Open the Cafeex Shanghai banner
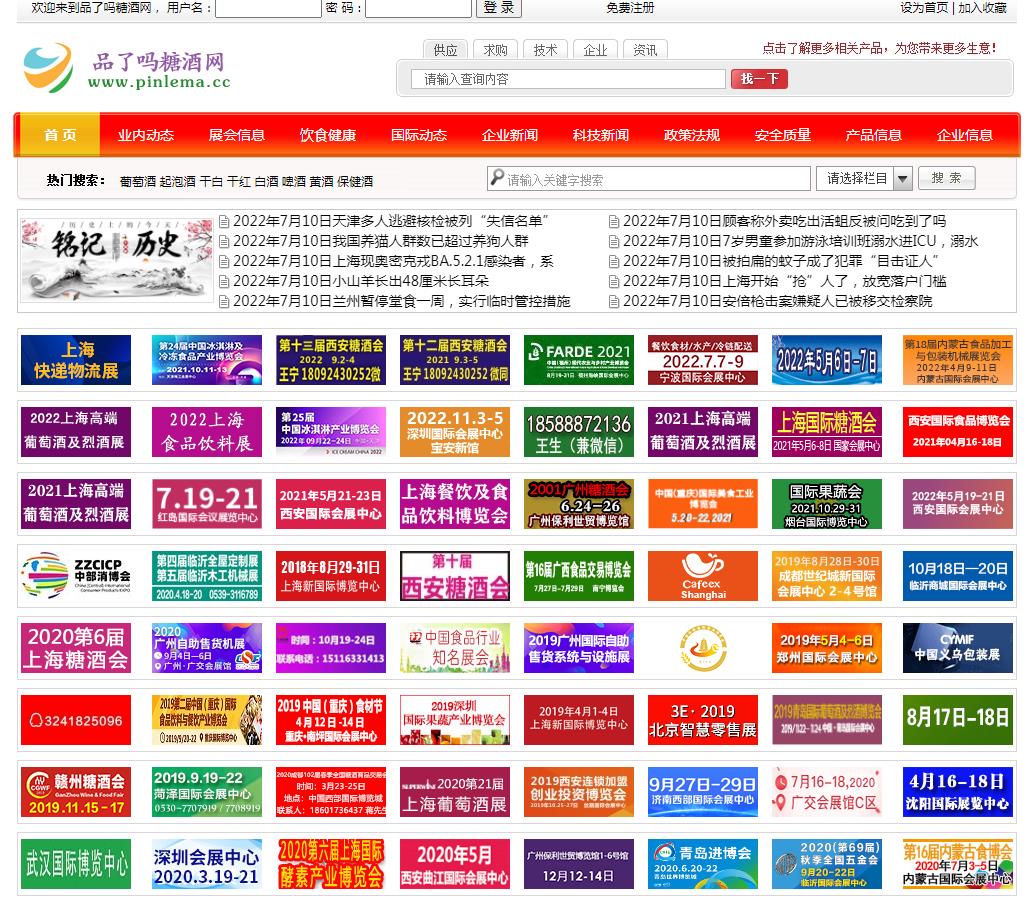 pyautogui.click(x=703, y=576)
